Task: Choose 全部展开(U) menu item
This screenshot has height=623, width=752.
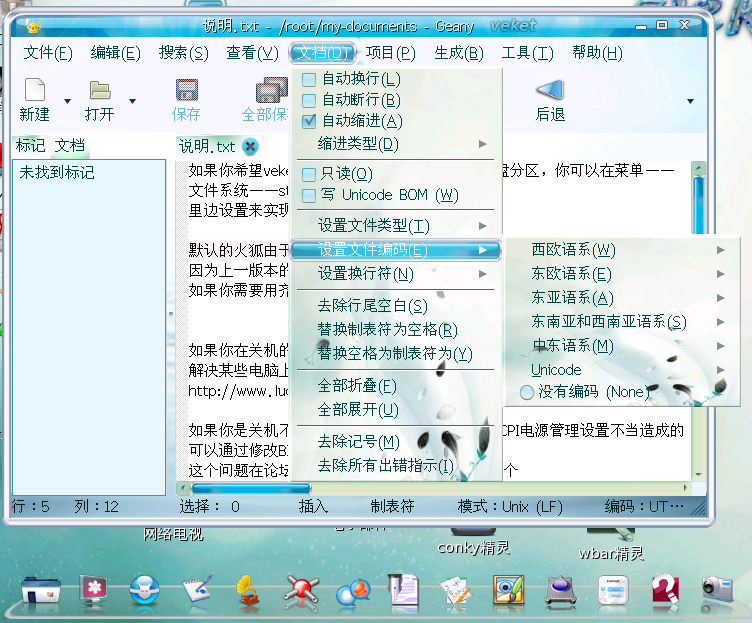Action: pyautogui.click(x=397, y=410)
